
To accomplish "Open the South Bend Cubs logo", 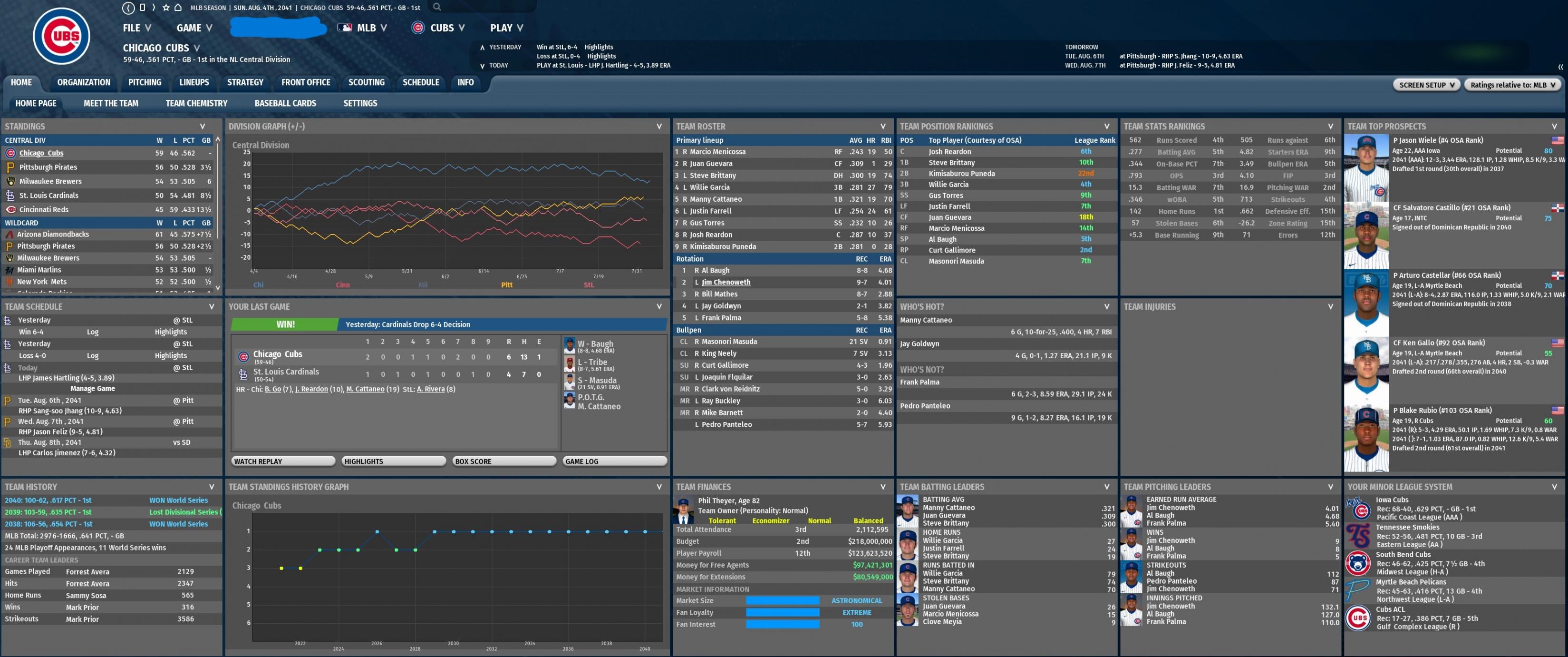I will [1358, 563].
